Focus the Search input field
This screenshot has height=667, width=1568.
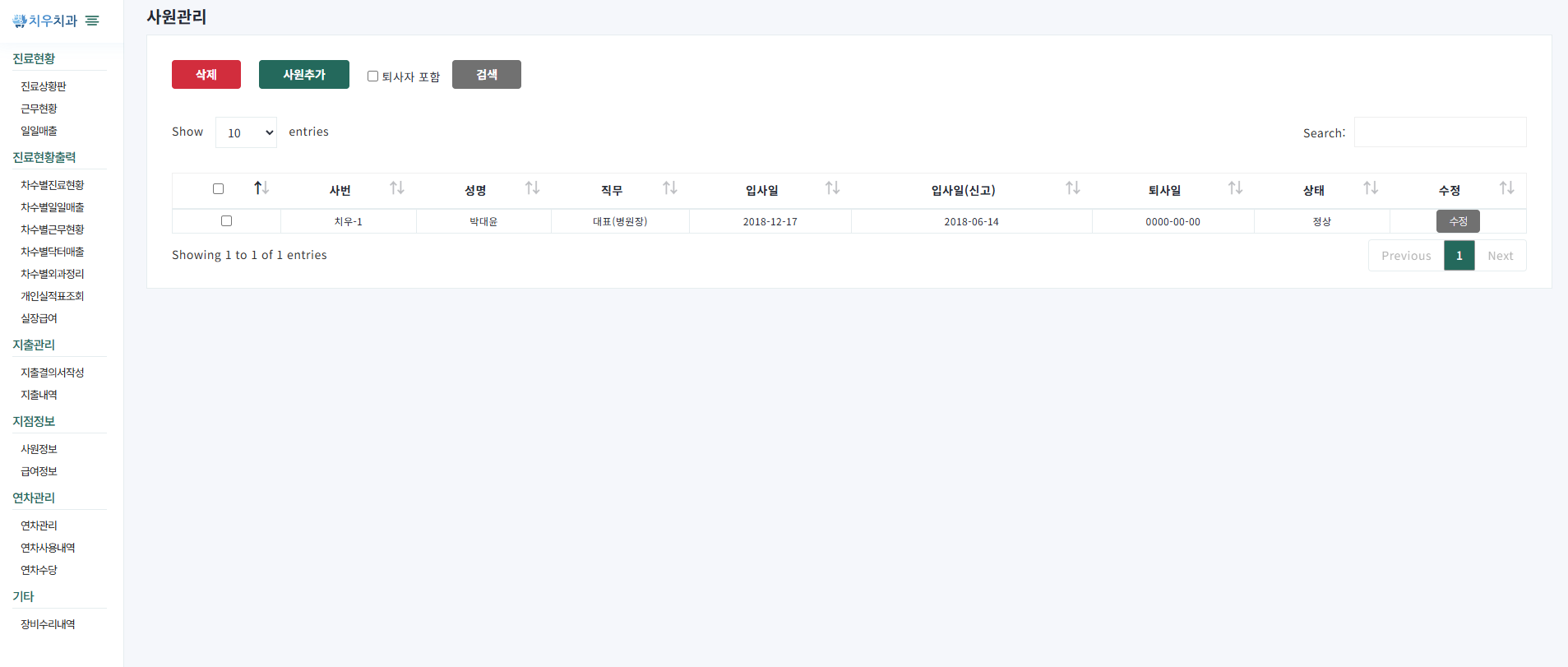(1441, 132)
